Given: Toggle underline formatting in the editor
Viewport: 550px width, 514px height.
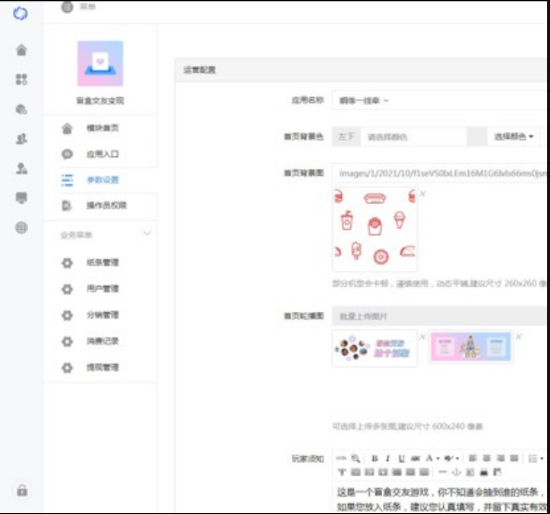Looking at the screenshot, I should [x=402, y=458].
